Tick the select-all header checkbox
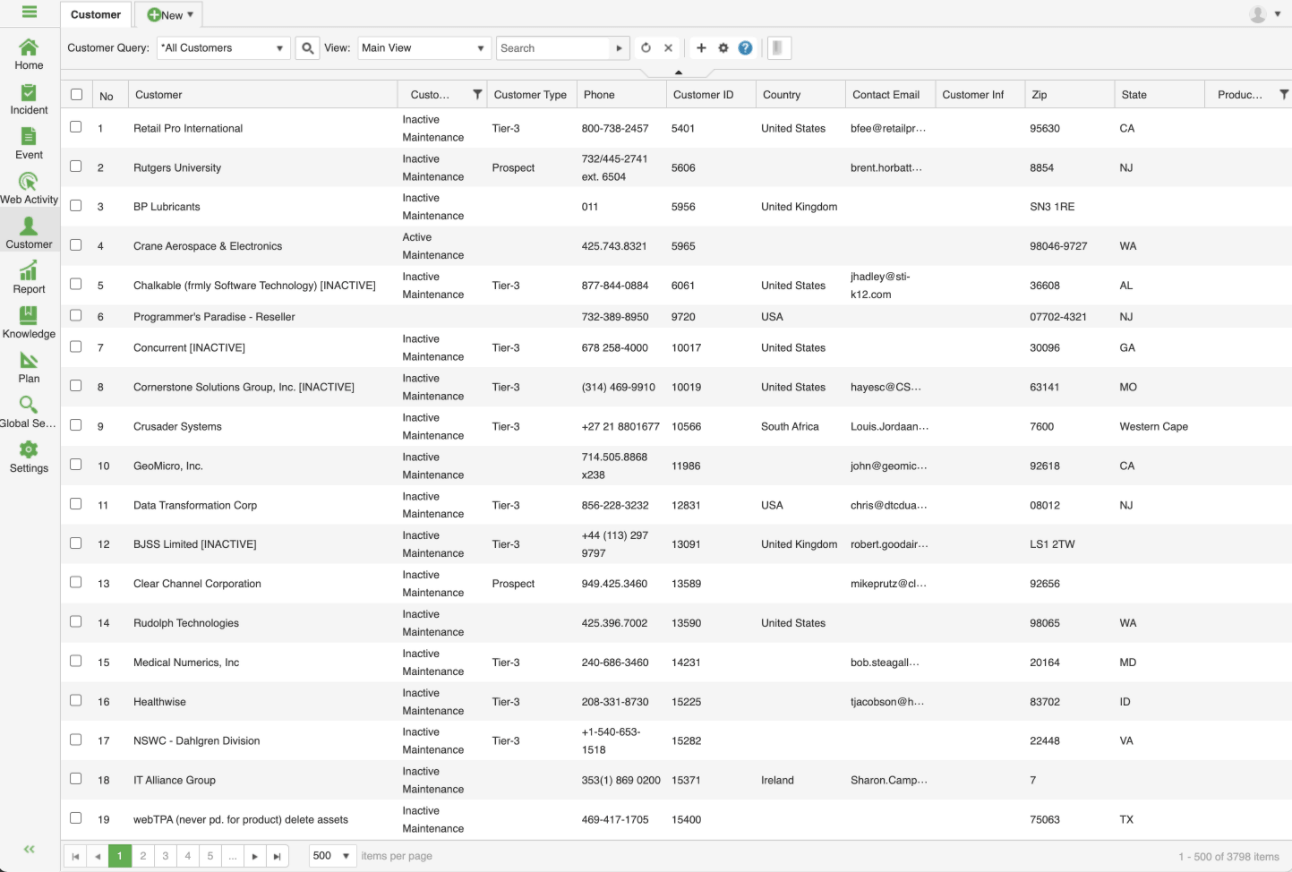 click(76, 95)
